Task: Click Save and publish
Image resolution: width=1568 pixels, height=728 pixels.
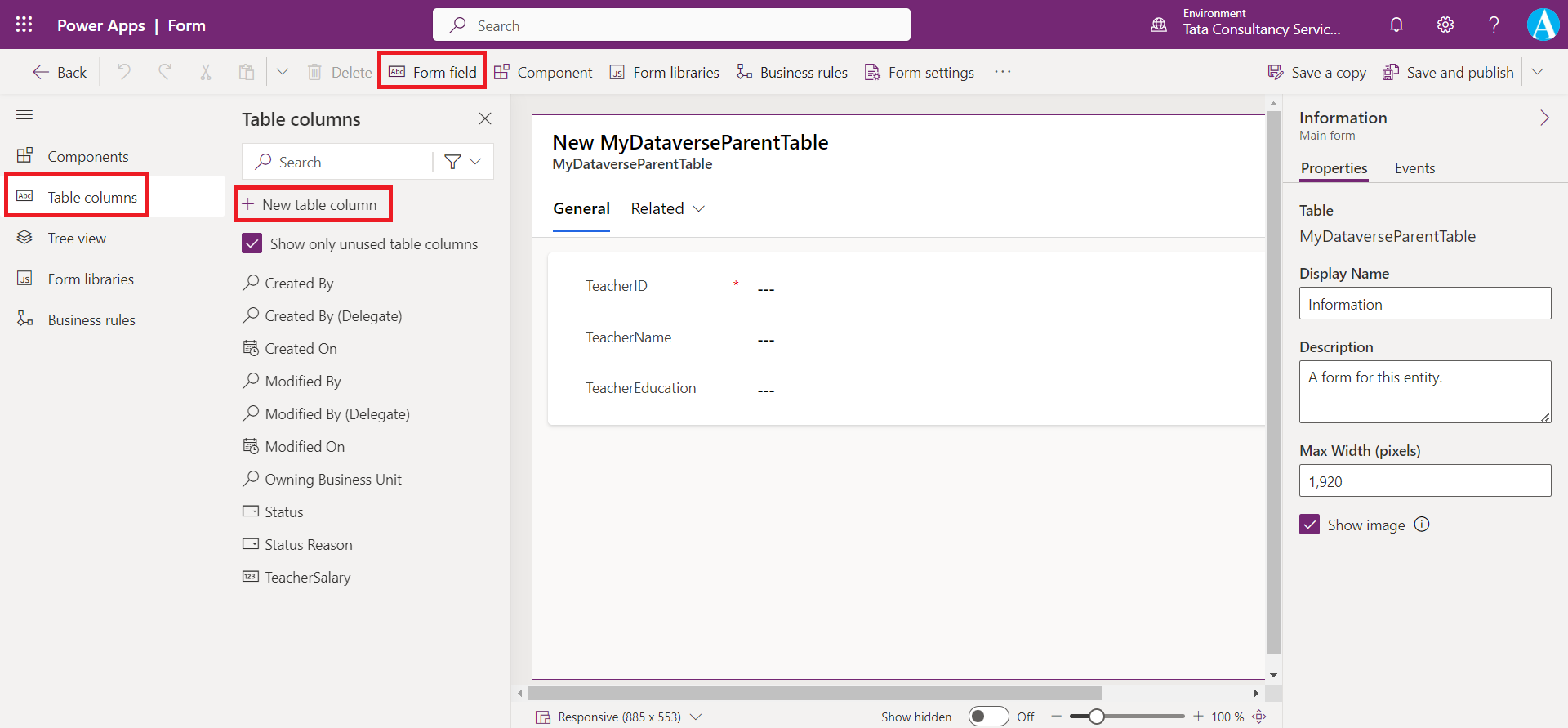Action: pos(1449,73)
